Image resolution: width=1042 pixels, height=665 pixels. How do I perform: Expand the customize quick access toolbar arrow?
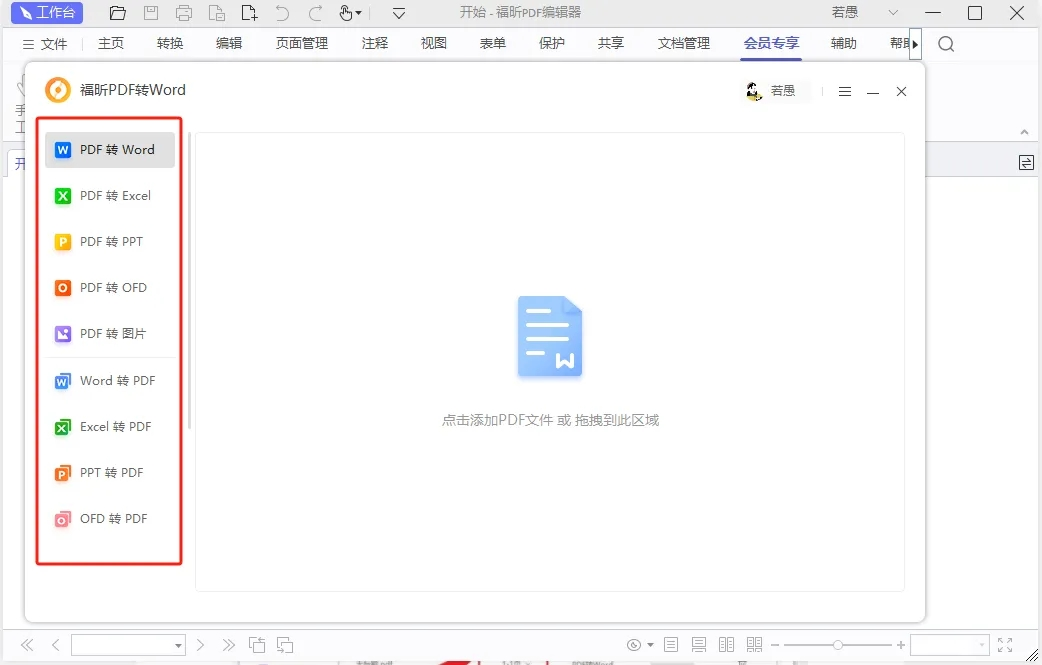click(399, 13)
